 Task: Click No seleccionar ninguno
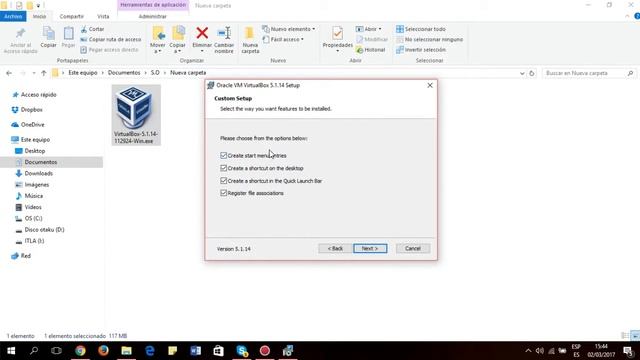click(429, 40)
